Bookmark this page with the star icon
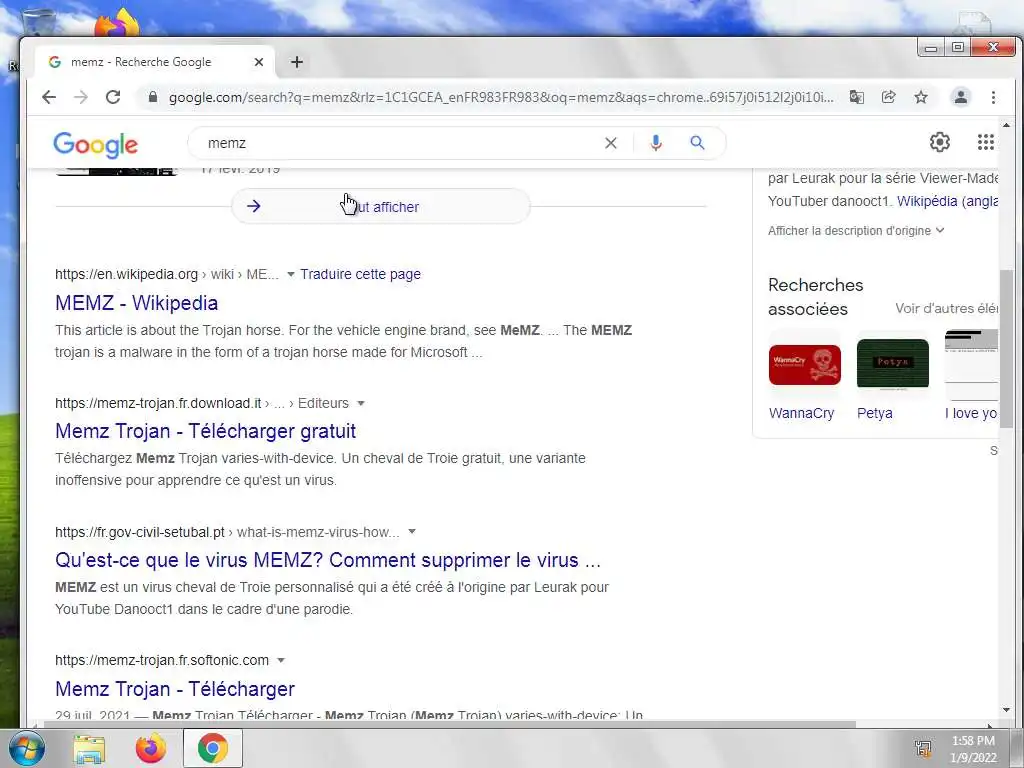 (921, 97)
